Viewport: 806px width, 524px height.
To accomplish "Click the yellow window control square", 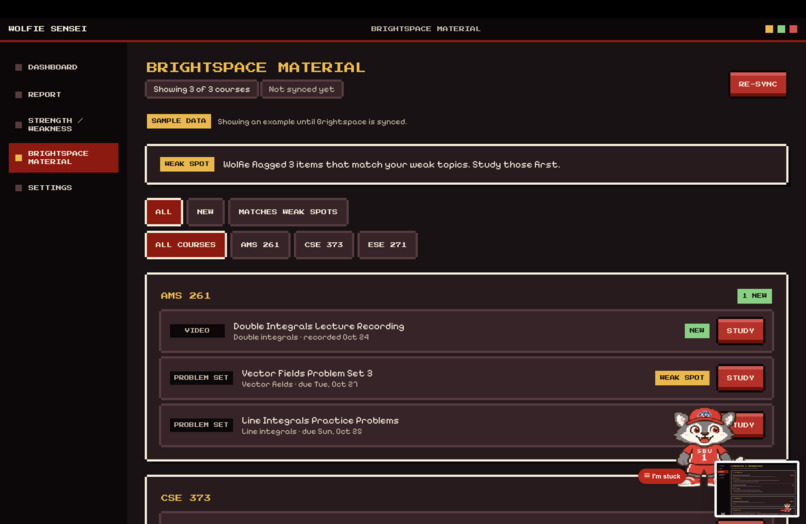I will tap(769, 29).
